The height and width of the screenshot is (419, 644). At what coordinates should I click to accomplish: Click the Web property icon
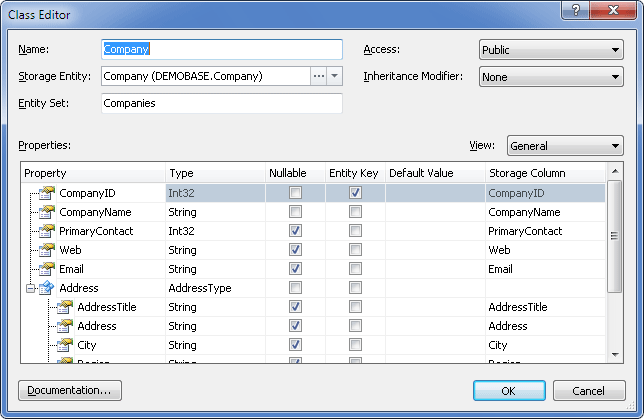point(47,249)
